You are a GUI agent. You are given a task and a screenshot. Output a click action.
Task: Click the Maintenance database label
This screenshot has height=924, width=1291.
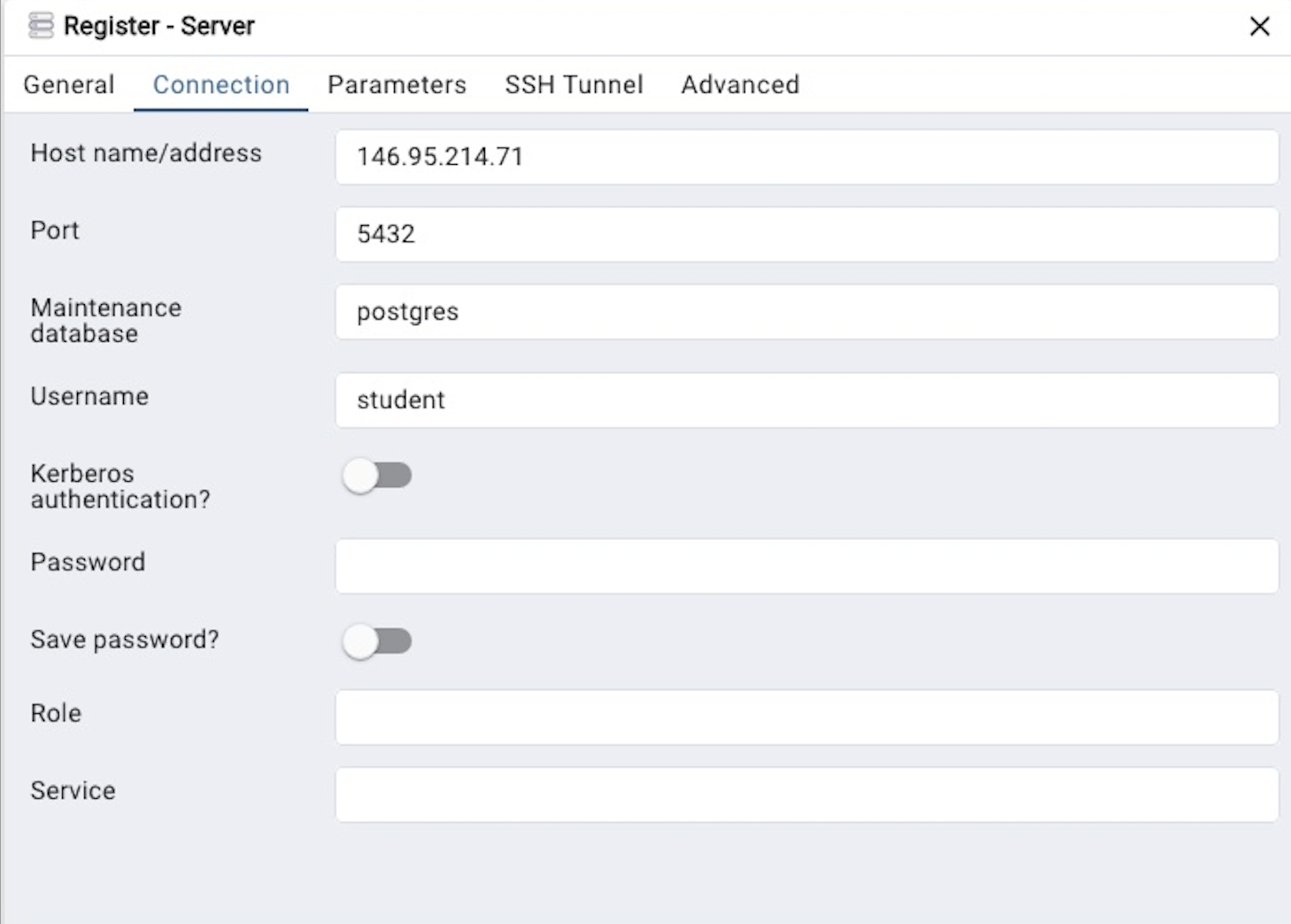point(106,320)
